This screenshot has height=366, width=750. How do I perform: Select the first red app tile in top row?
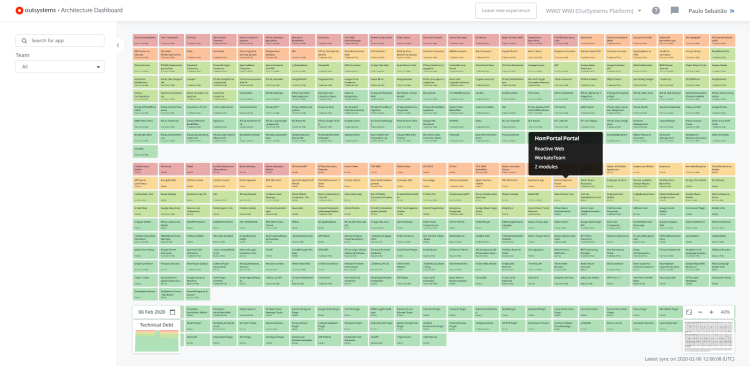pos(145,40)
